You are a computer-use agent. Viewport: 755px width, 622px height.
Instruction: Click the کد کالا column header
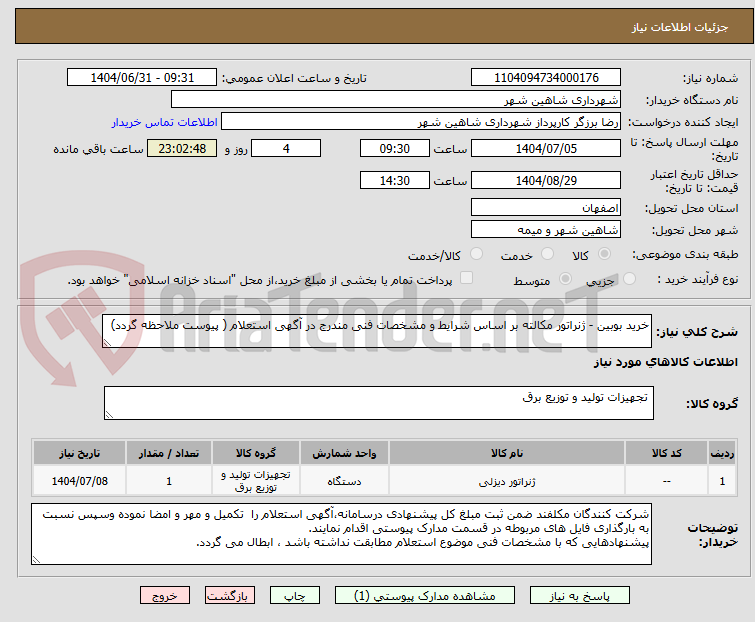pos(666,453)
